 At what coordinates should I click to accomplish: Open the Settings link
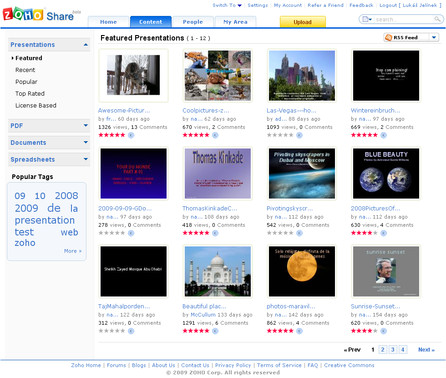click(x=258, y=5)
